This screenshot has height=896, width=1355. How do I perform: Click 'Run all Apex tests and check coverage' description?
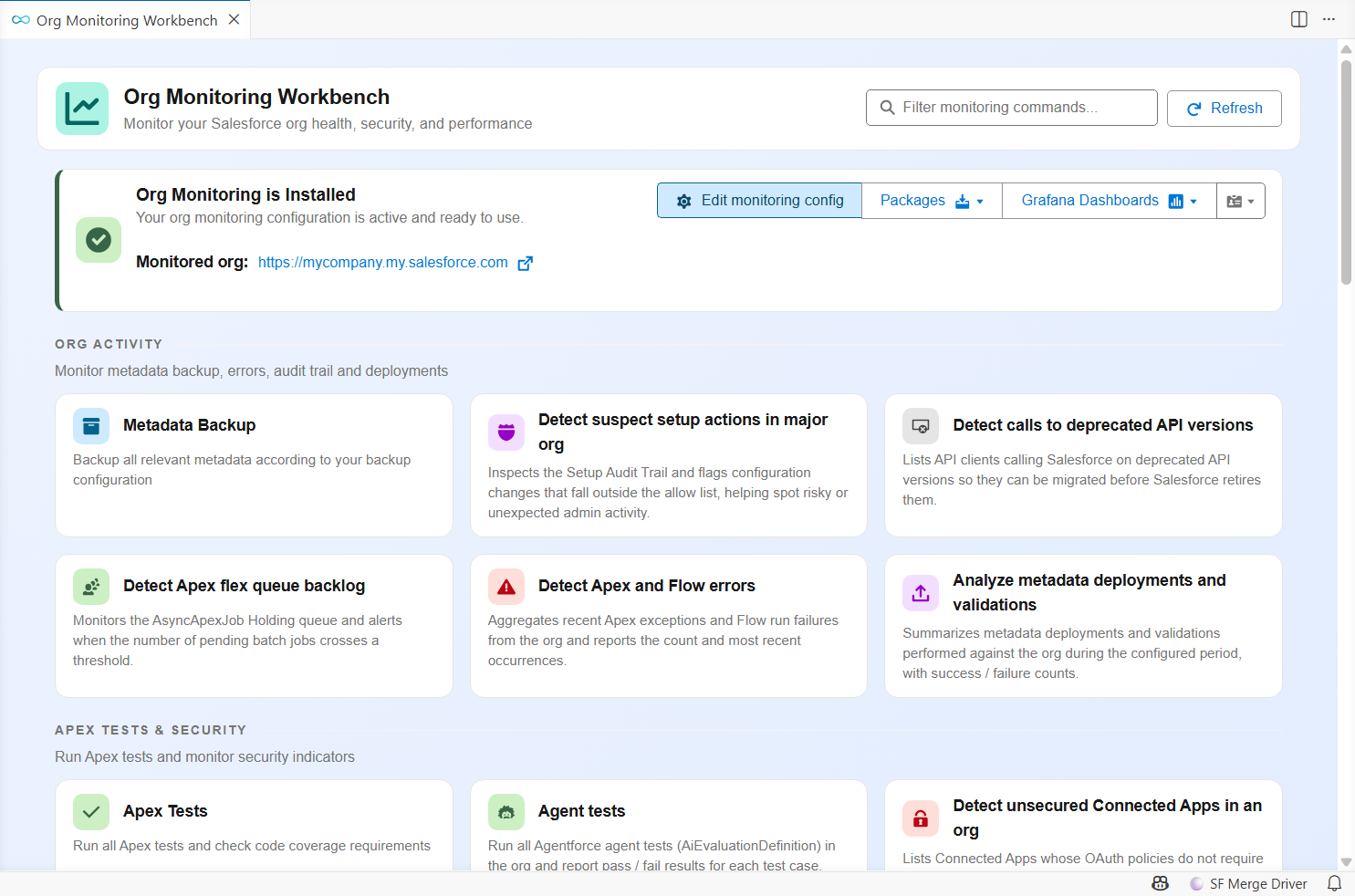pyautogui.click(x=252, y=846)
